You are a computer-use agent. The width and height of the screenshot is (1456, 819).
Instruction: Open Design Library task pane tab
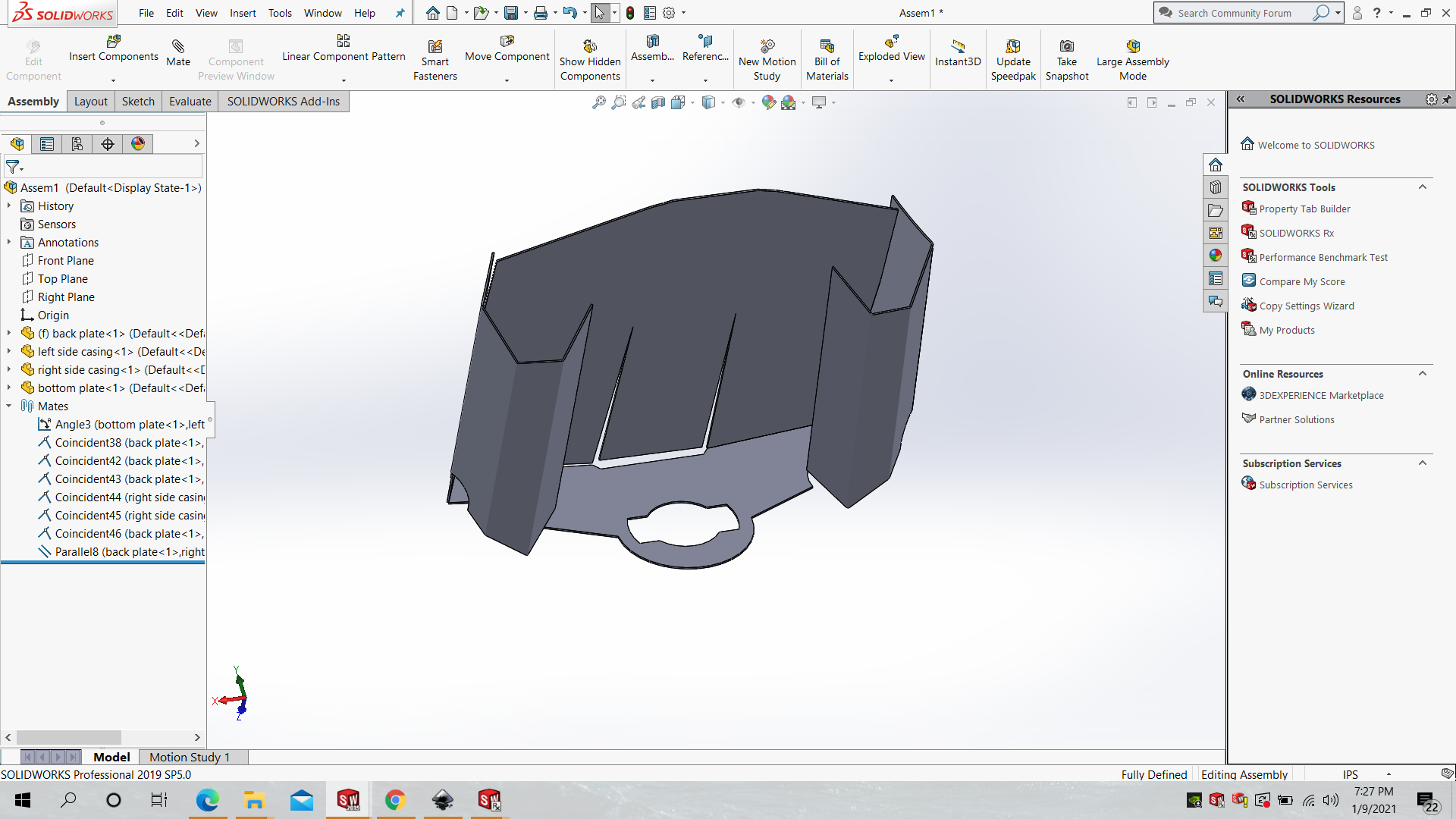[x=1216, y=187]
